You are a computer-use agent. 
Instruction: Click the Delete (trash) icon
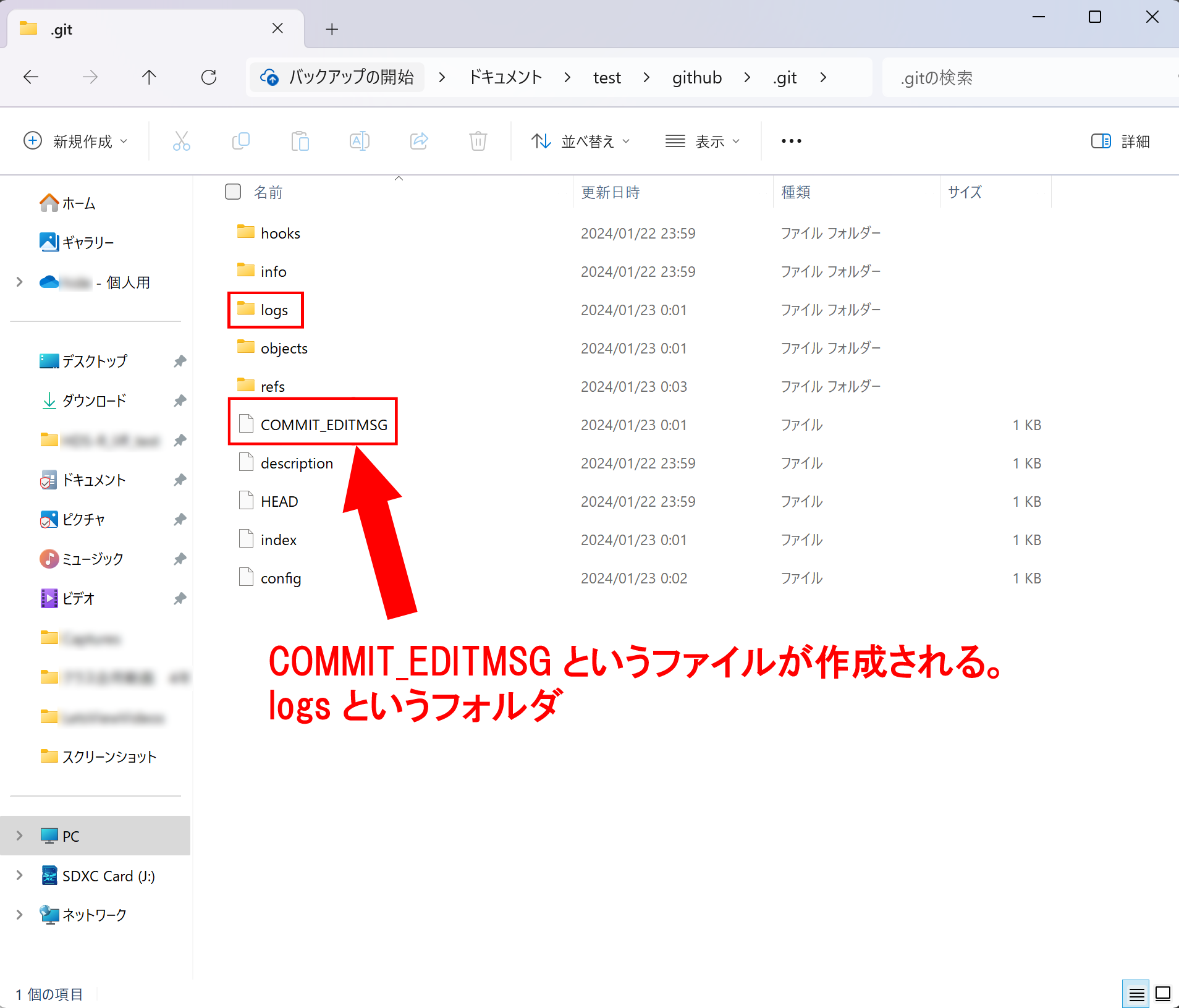(478, 141)
